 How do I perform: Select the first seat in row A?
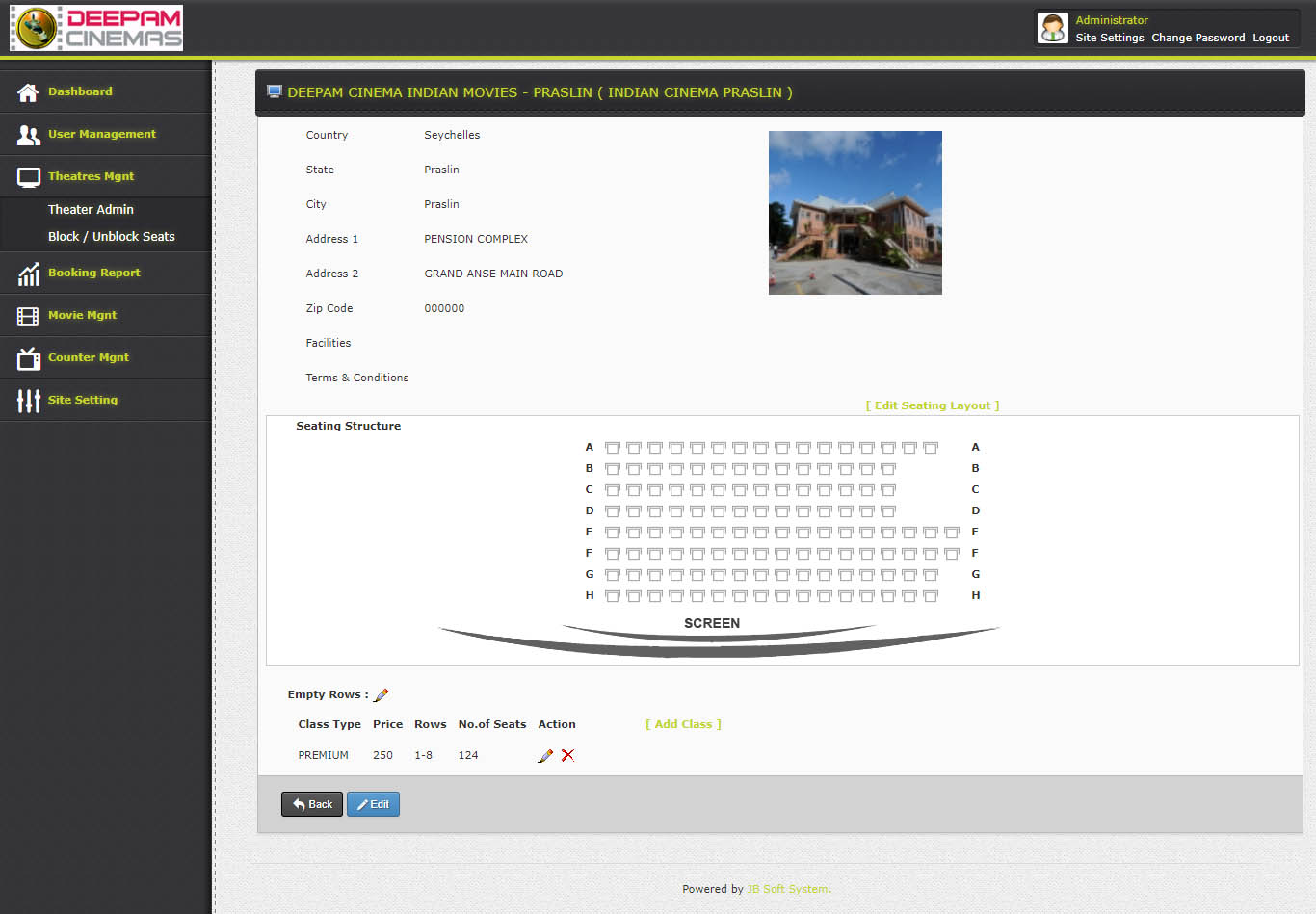612,448
